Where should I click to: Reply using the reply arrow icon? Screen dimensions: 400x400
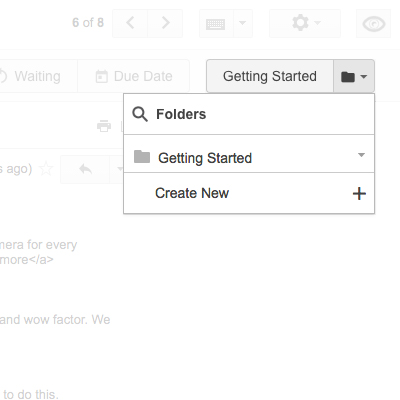[86, 169]
